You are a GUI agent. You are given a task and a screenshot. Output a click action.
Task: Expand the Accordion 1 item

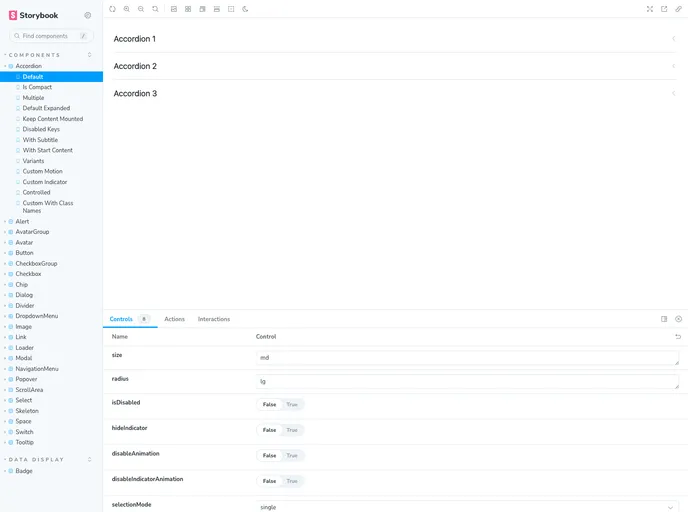tap(395, 39)
